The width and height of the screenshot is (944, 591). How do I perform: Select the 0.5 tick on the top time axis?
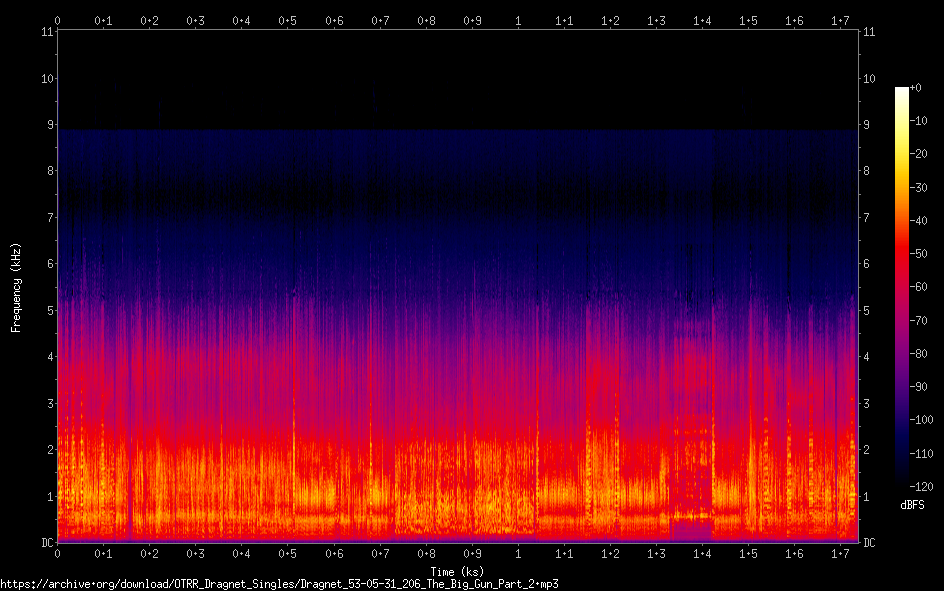coord(288,20)
